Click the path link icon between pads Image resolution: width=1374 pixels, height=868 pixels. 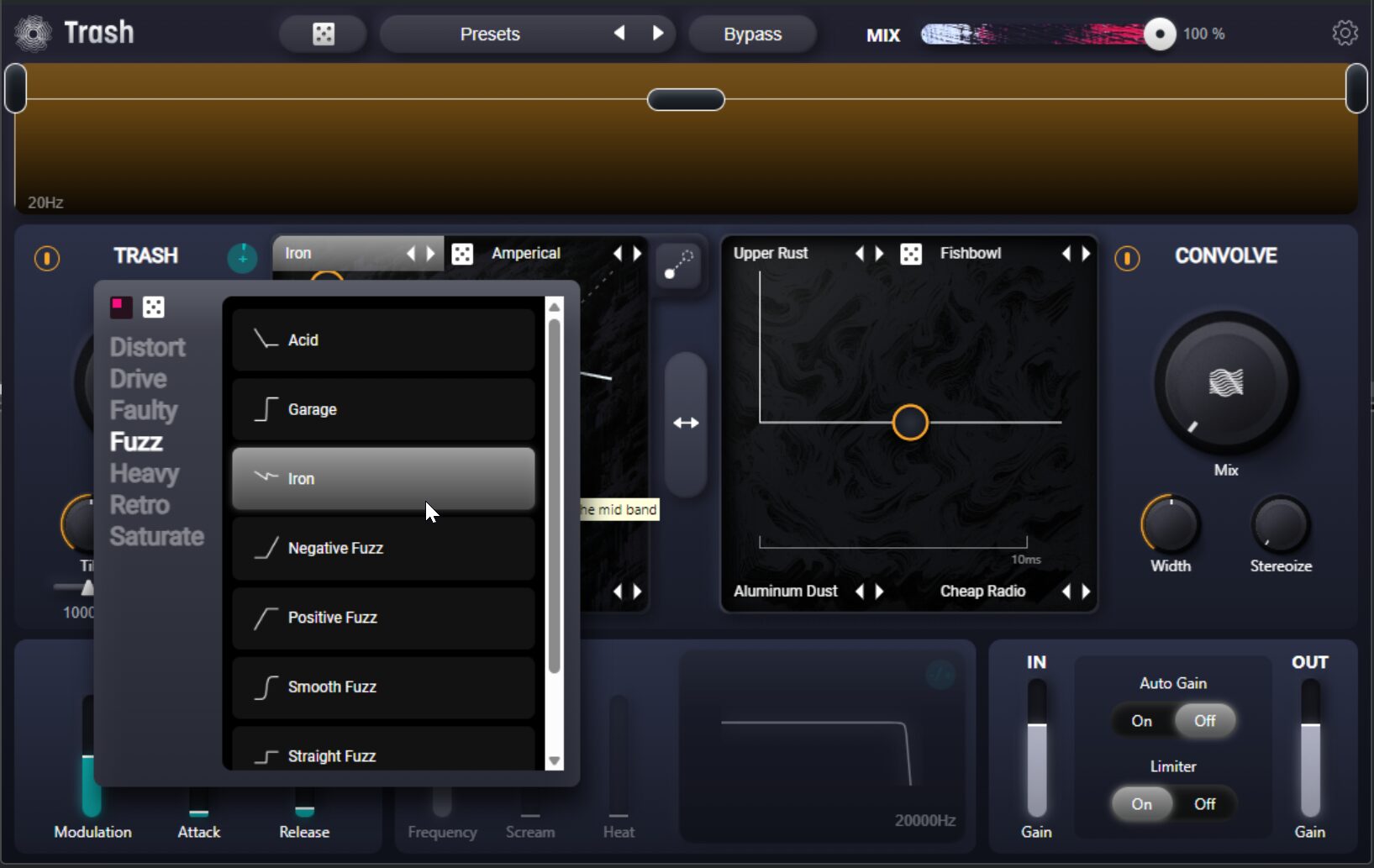[x=678, y=265]
